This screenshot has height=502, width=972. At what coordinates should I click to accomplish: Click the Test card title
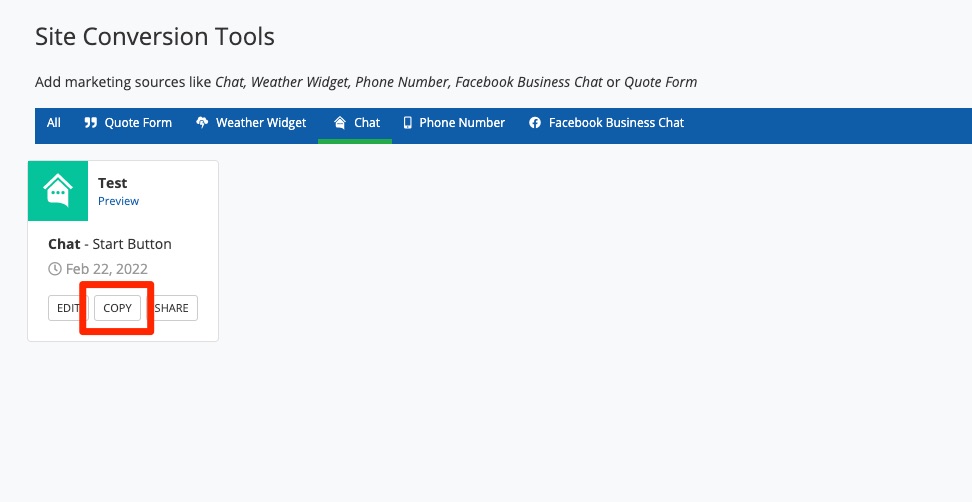[x=112, y=183]
